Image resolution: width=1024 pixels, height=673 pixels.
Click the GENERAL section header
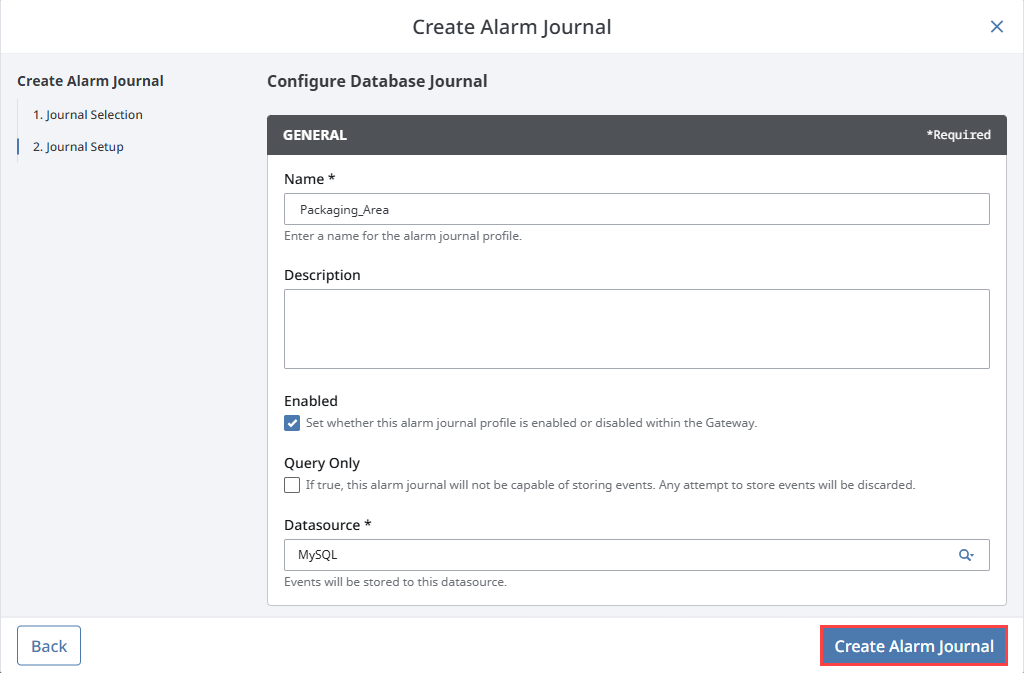click(637, 135)
